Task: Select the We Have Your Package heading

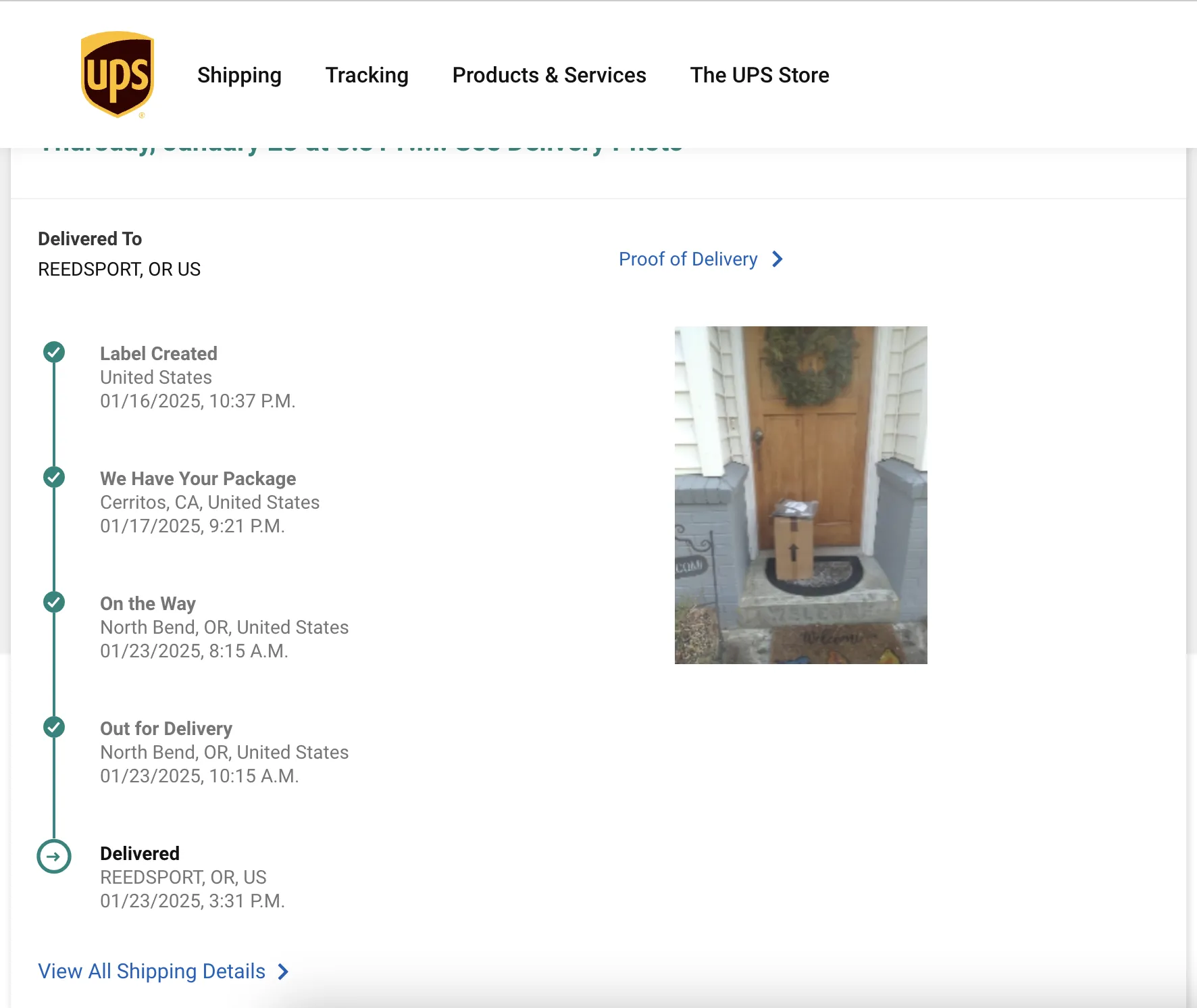Action: (198, 478)
